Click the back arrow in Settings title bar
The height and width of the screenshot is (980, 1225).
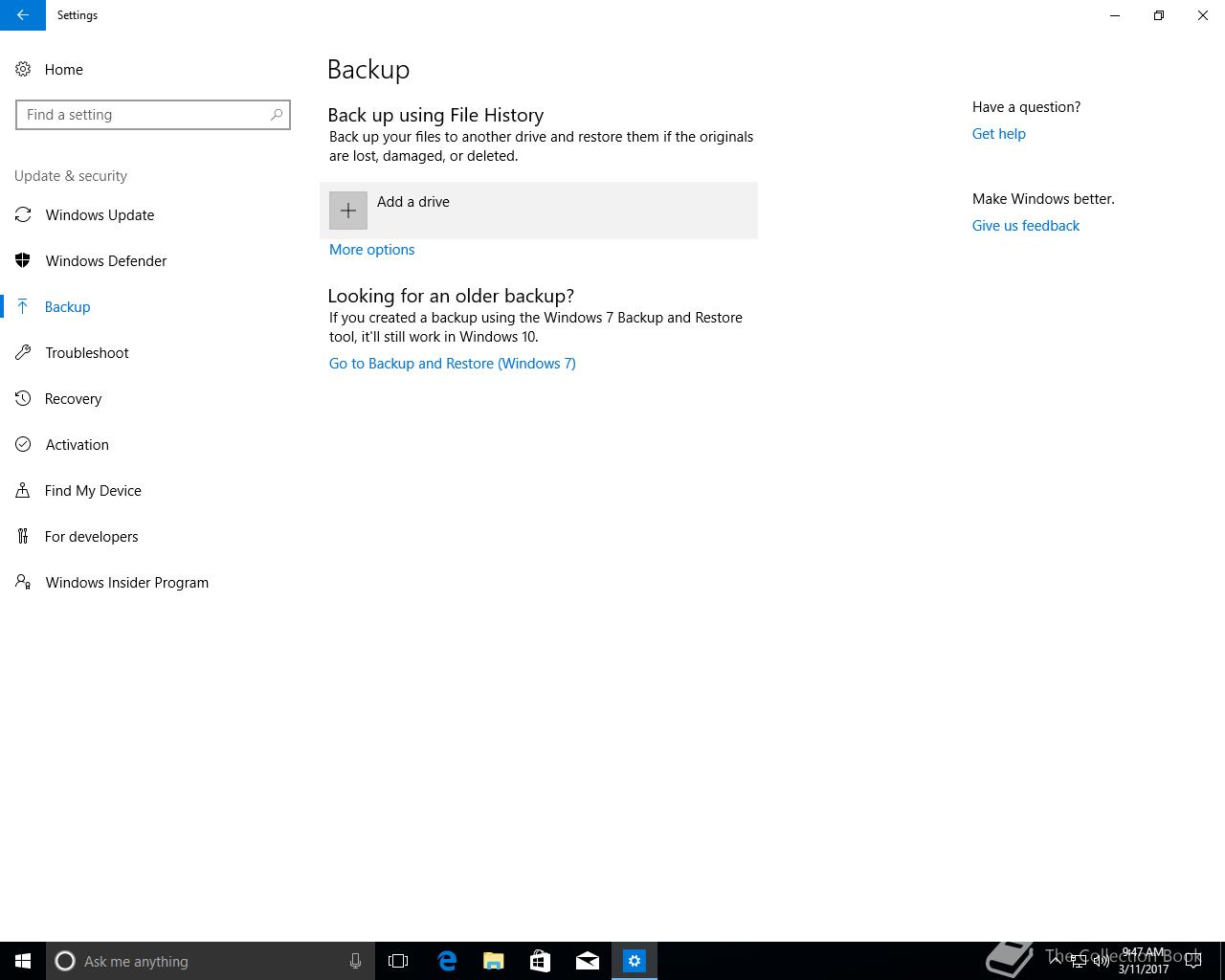23,15
